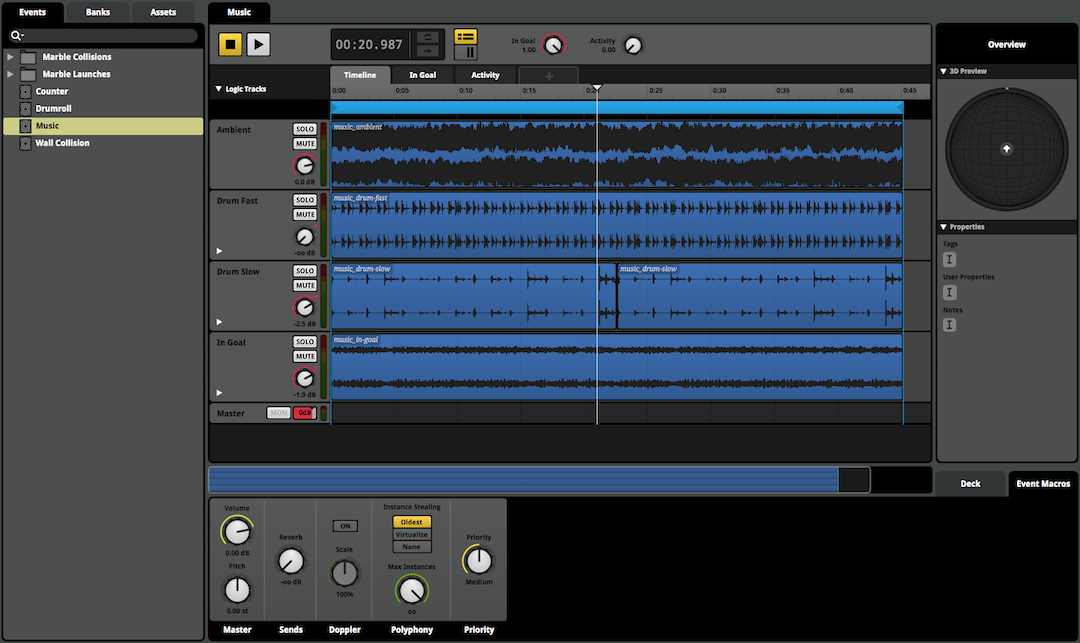Image resolution: width=1080 pixels, height=643 pixels.
Task: Click the search magnifier icon in Events browser
Action: (16, 35)
